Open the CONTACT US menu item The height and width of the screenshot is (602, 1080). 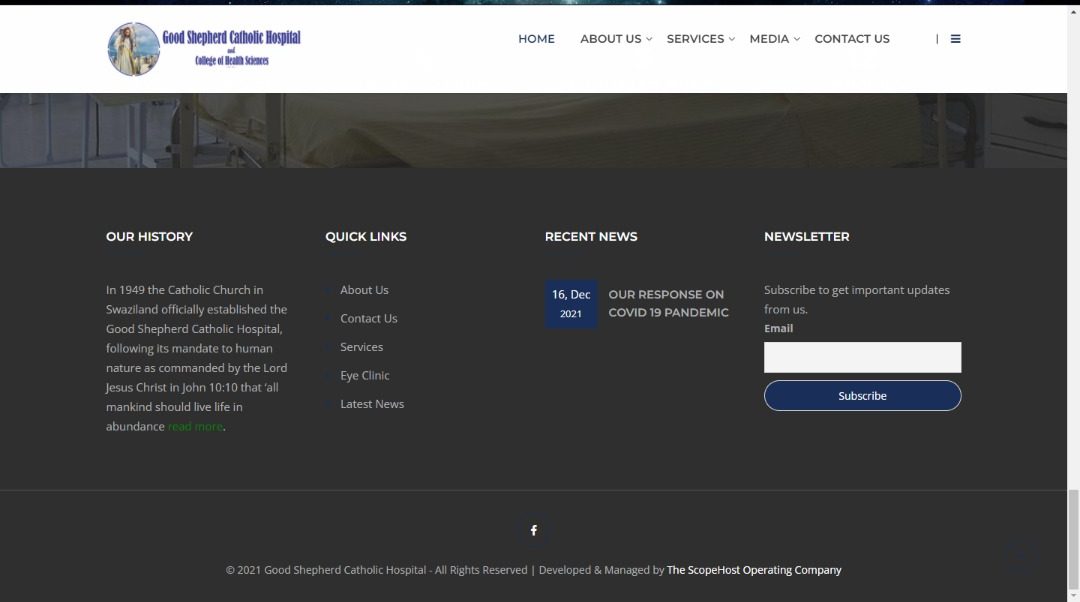click(x=852, y=39)
